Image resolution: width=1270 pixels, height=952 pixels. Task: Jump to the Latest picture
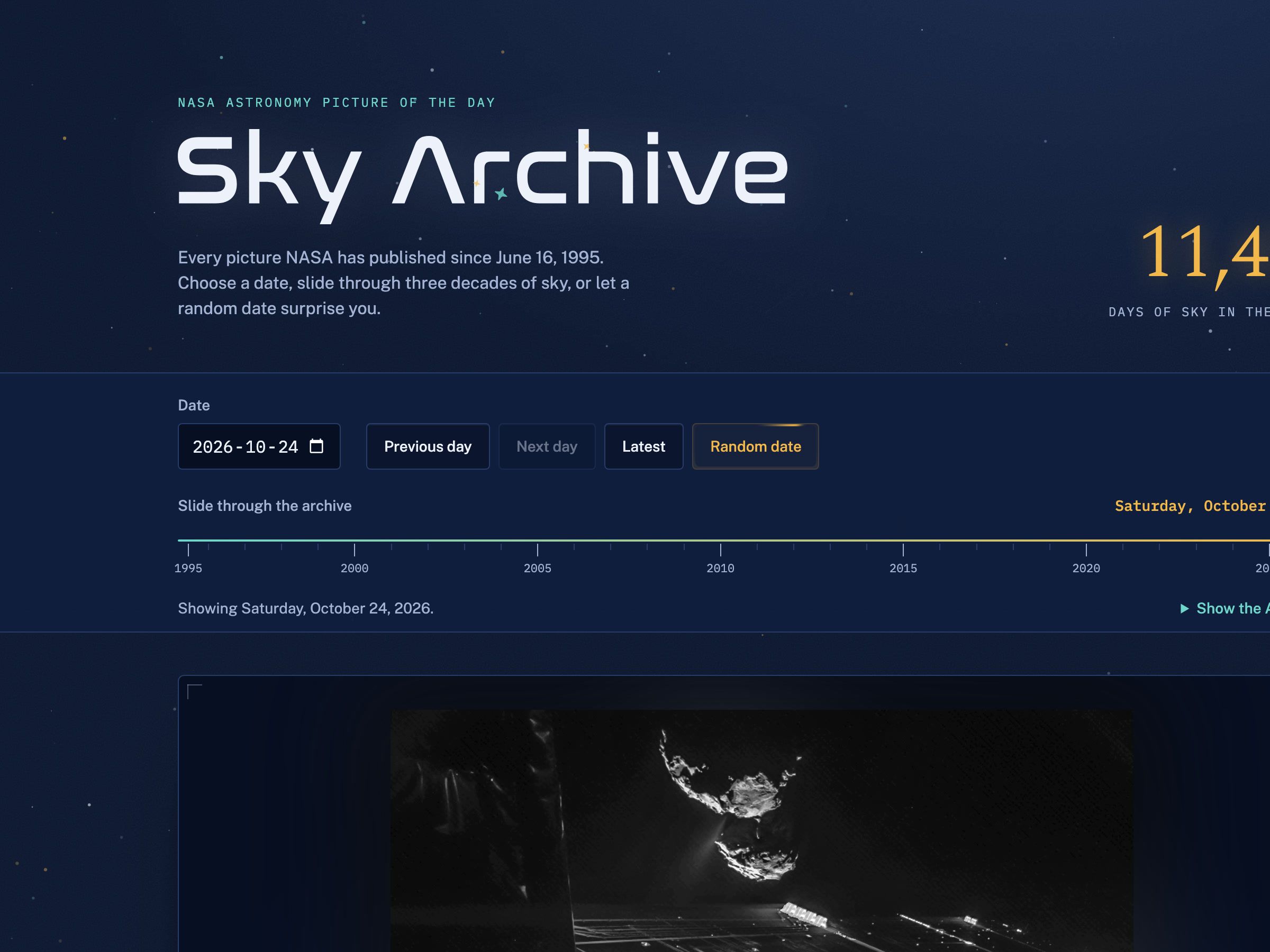tap(643, 446)
